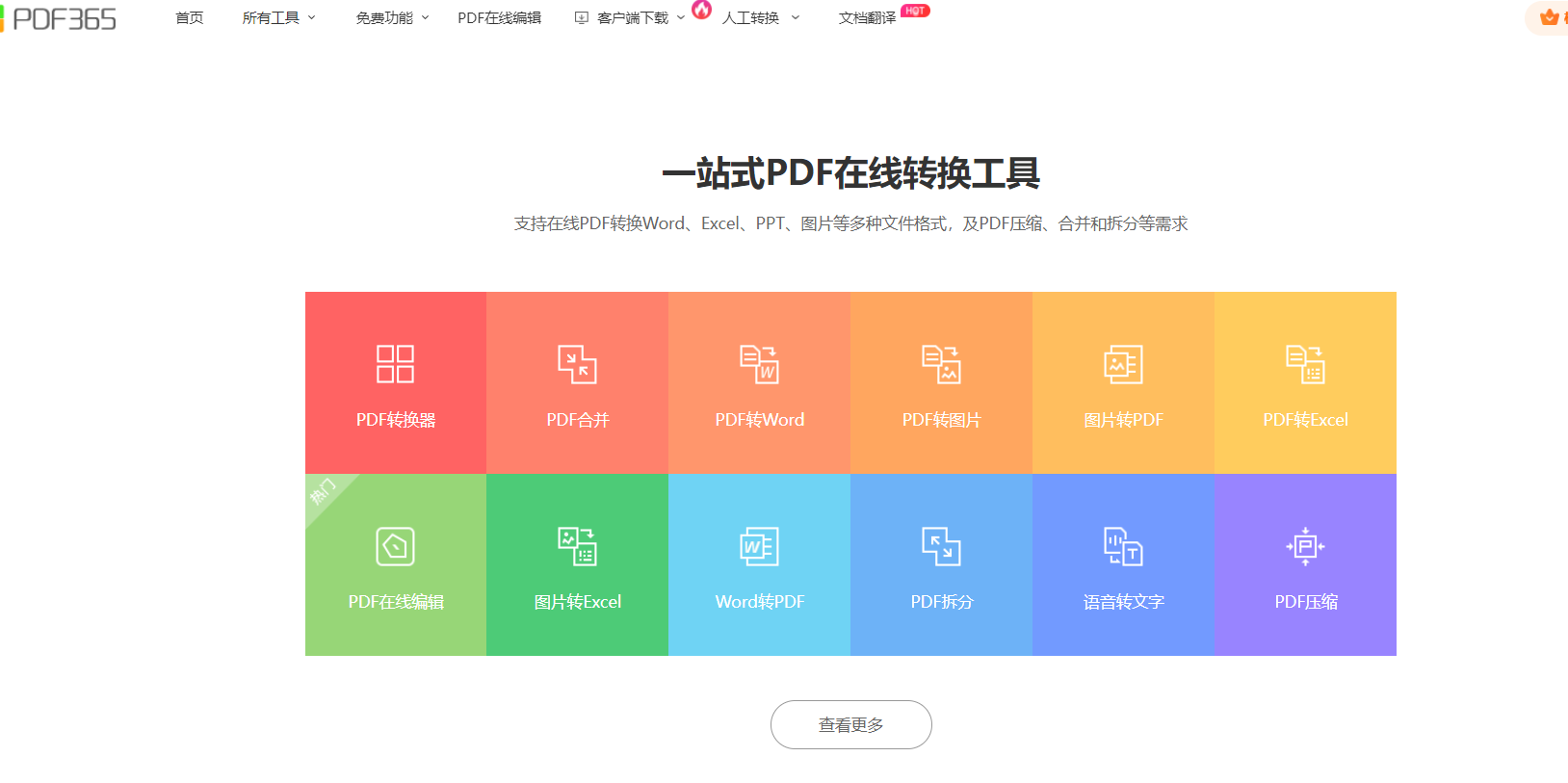Click the PDF压缩 compress icon

coord(1305,546)
